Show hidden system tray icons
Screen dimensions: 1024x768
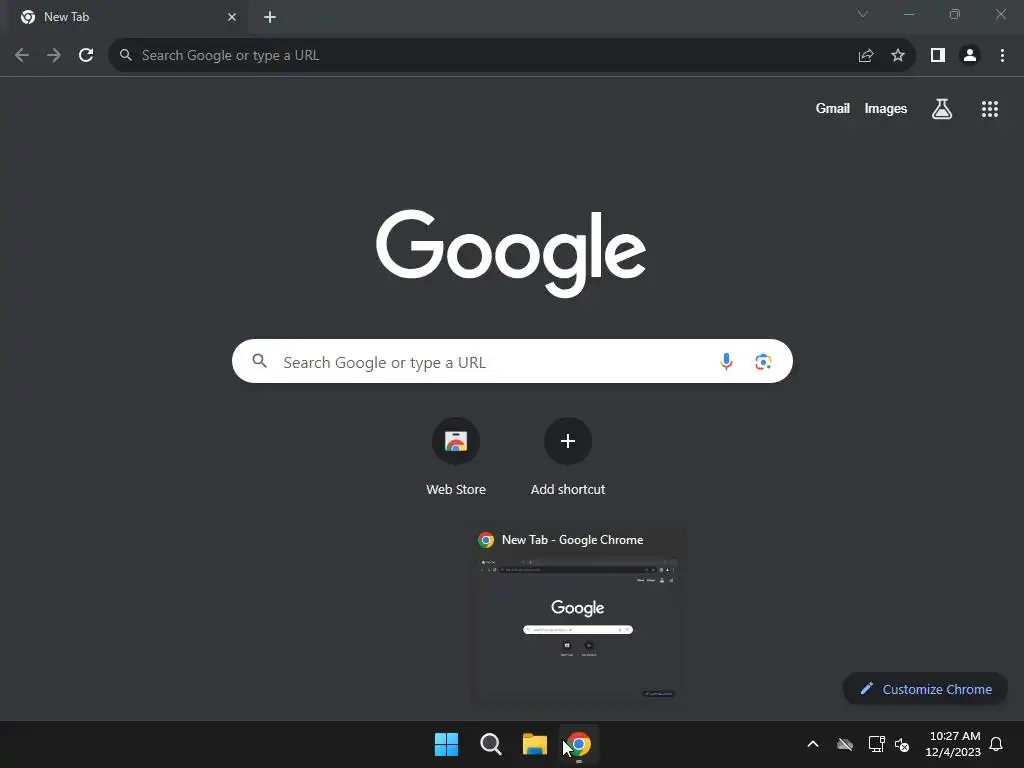pos(813,744)
